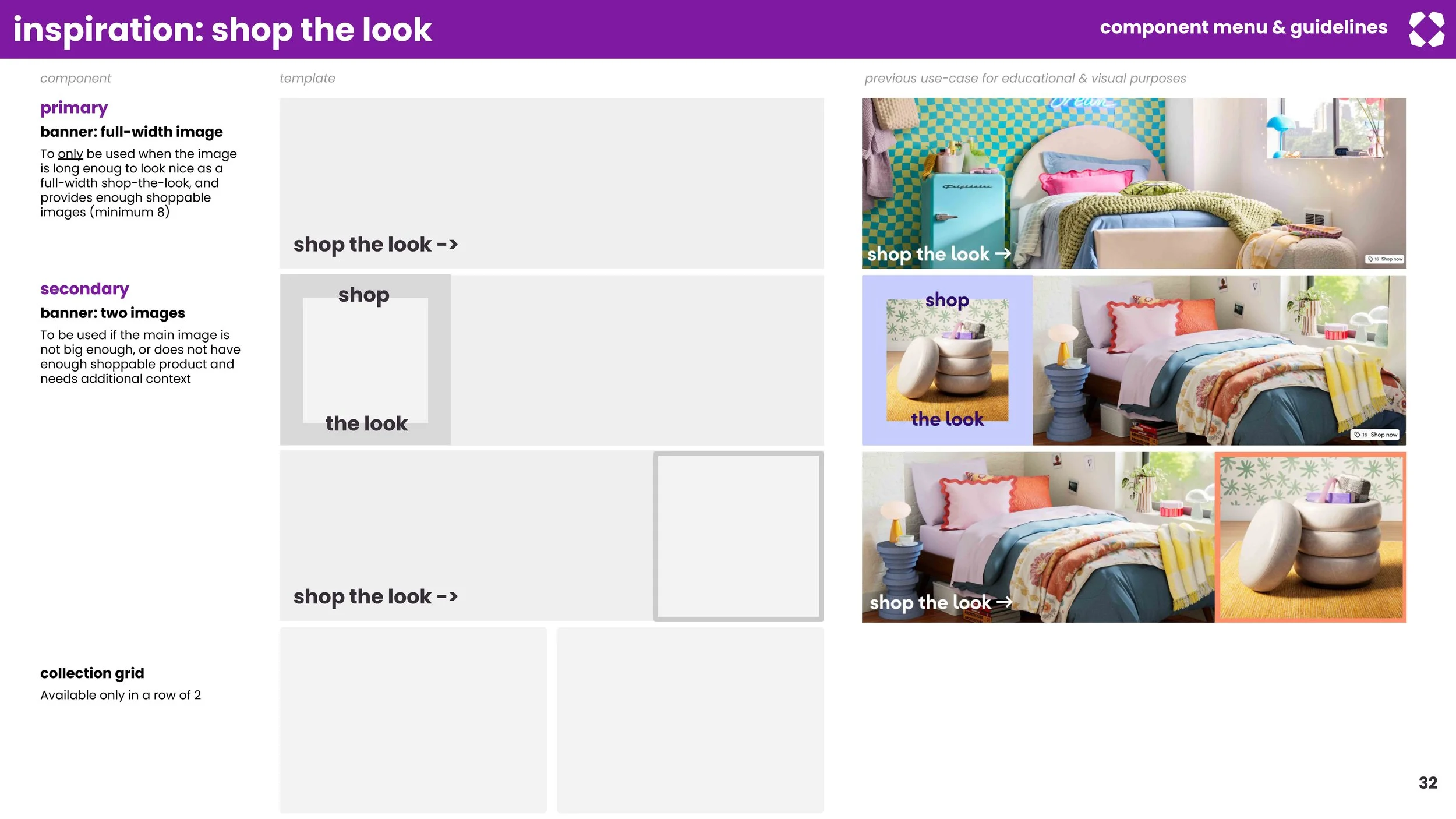Click the Shop now tag on checkered bedroom
1456x819 pixels.
pyautogui.click(x=1385, y=259)
